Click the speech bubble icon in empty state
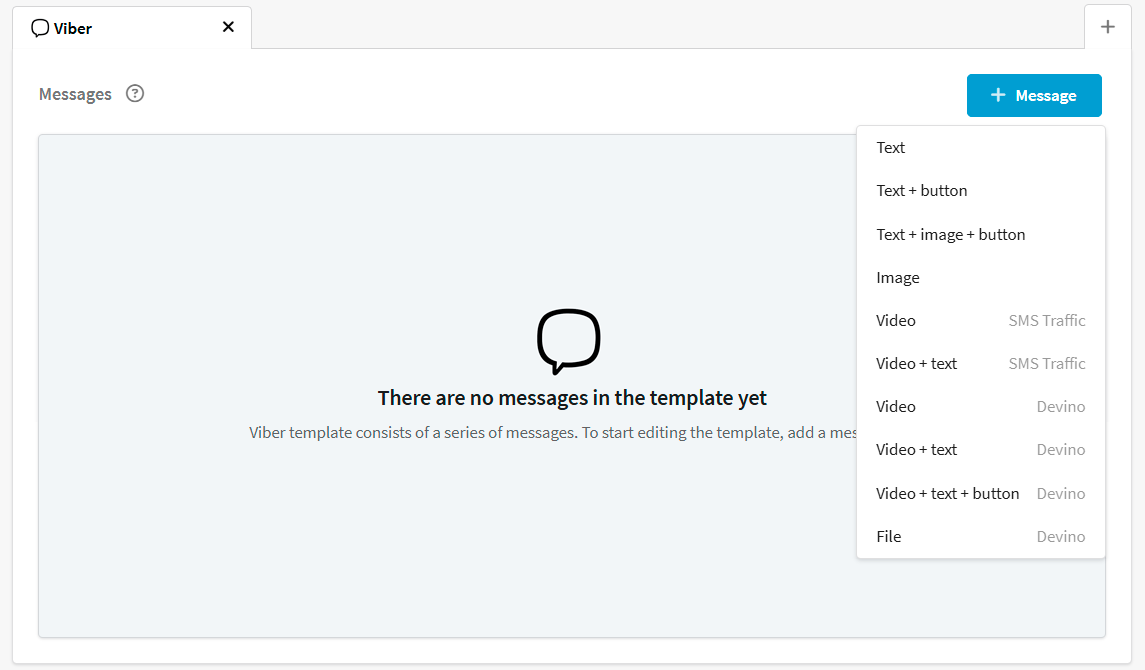Viewport: 1145px width, 670px height. coord(569,342)
